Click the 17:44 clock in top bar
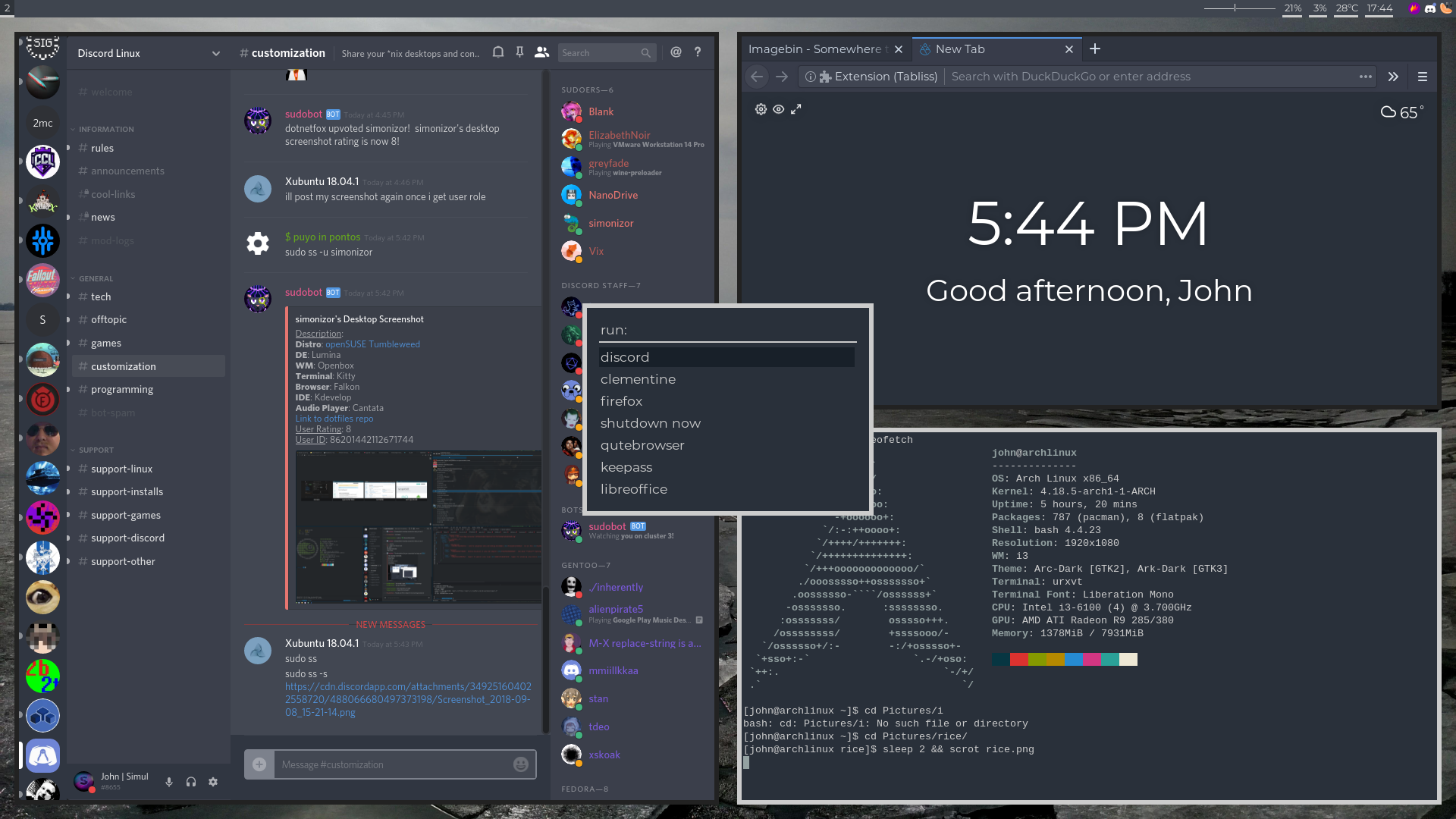 point(1379,8)
